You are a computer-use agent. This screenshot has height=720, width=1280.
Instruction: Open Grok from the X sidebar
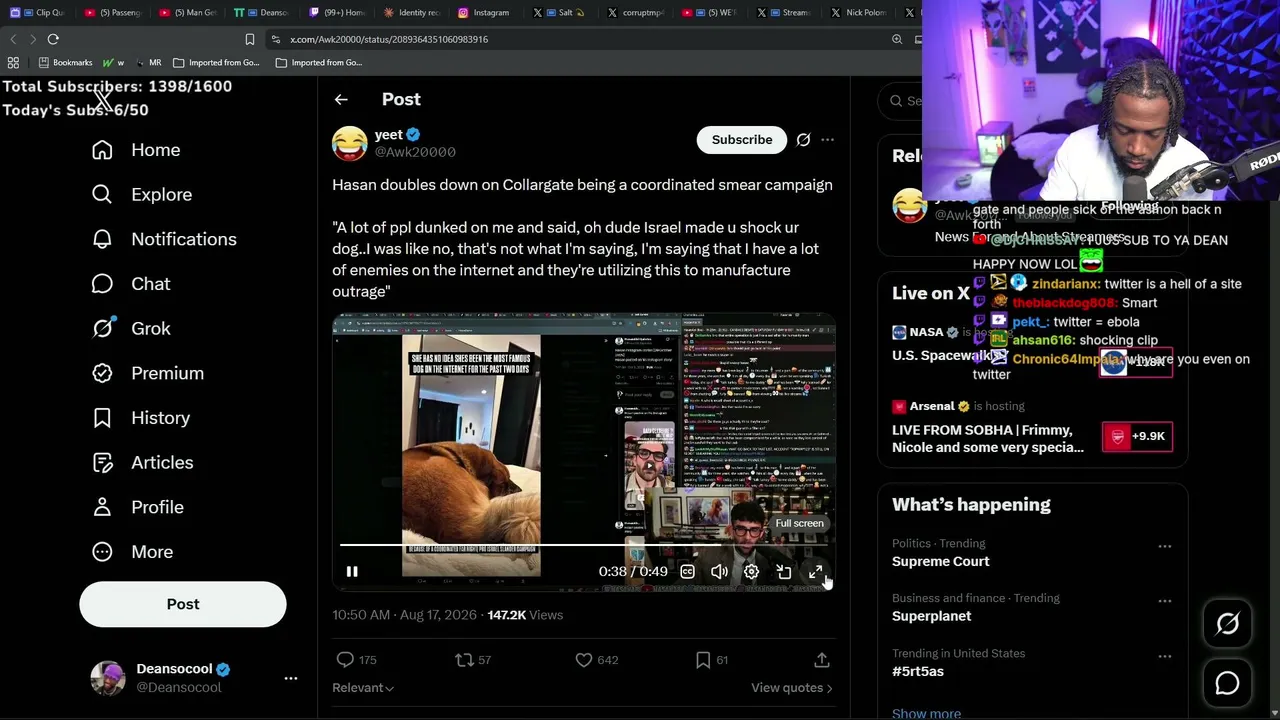(131, 328)
